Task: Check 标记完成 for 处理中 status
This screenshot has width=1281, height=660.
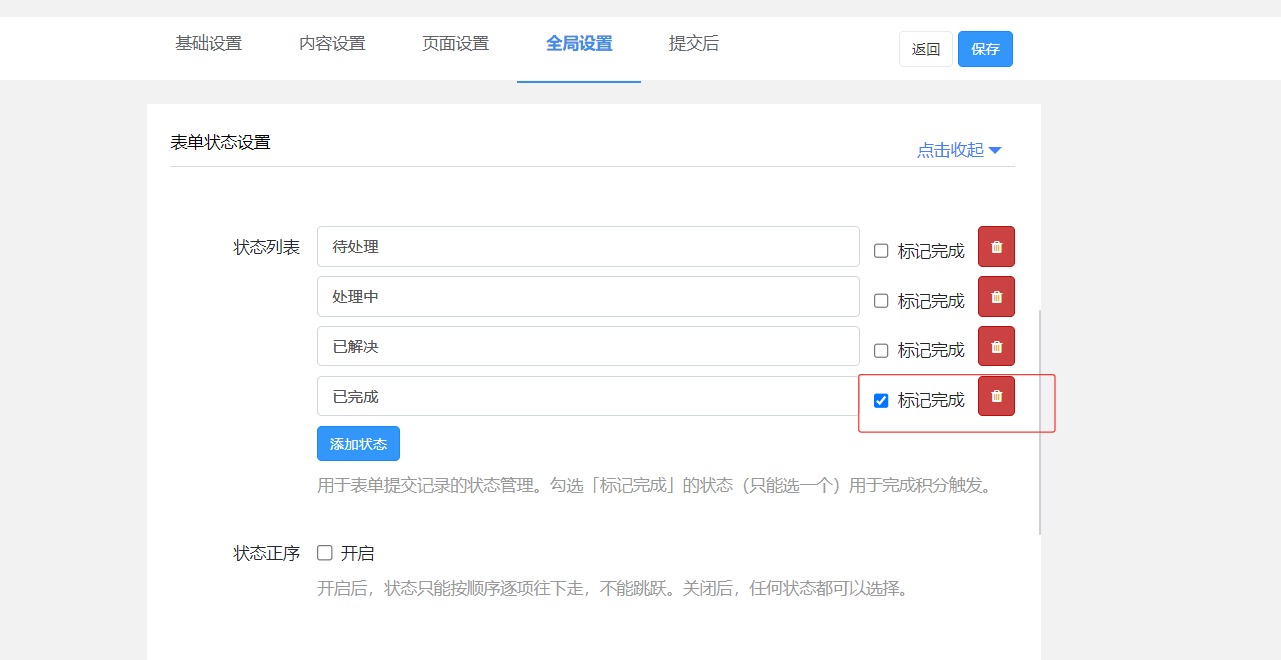Action: point(881,301)
